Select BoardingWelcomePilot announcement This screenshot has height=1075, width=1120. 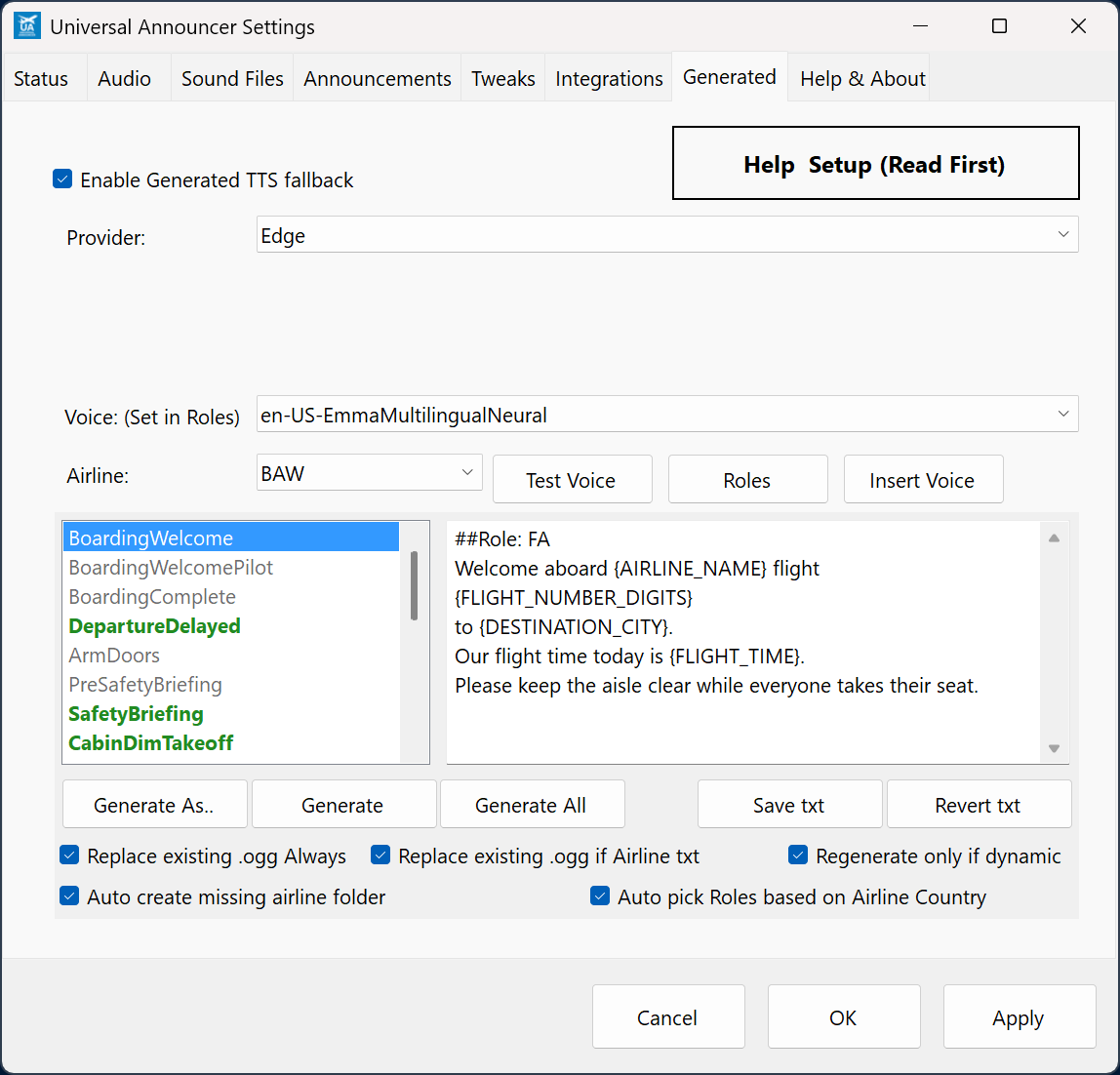pyautogui.click(x=231, y=567)
